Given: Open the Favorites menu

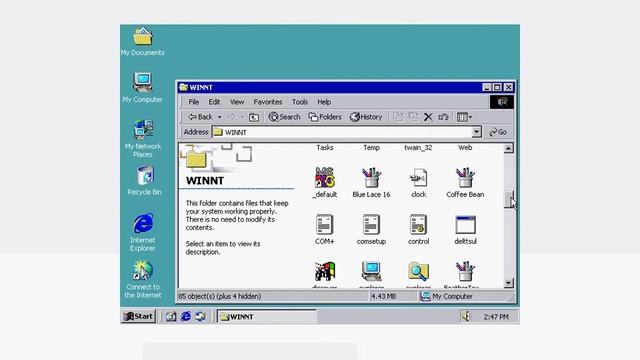Looking at the screenshot, I should click(x=268, y=102).
